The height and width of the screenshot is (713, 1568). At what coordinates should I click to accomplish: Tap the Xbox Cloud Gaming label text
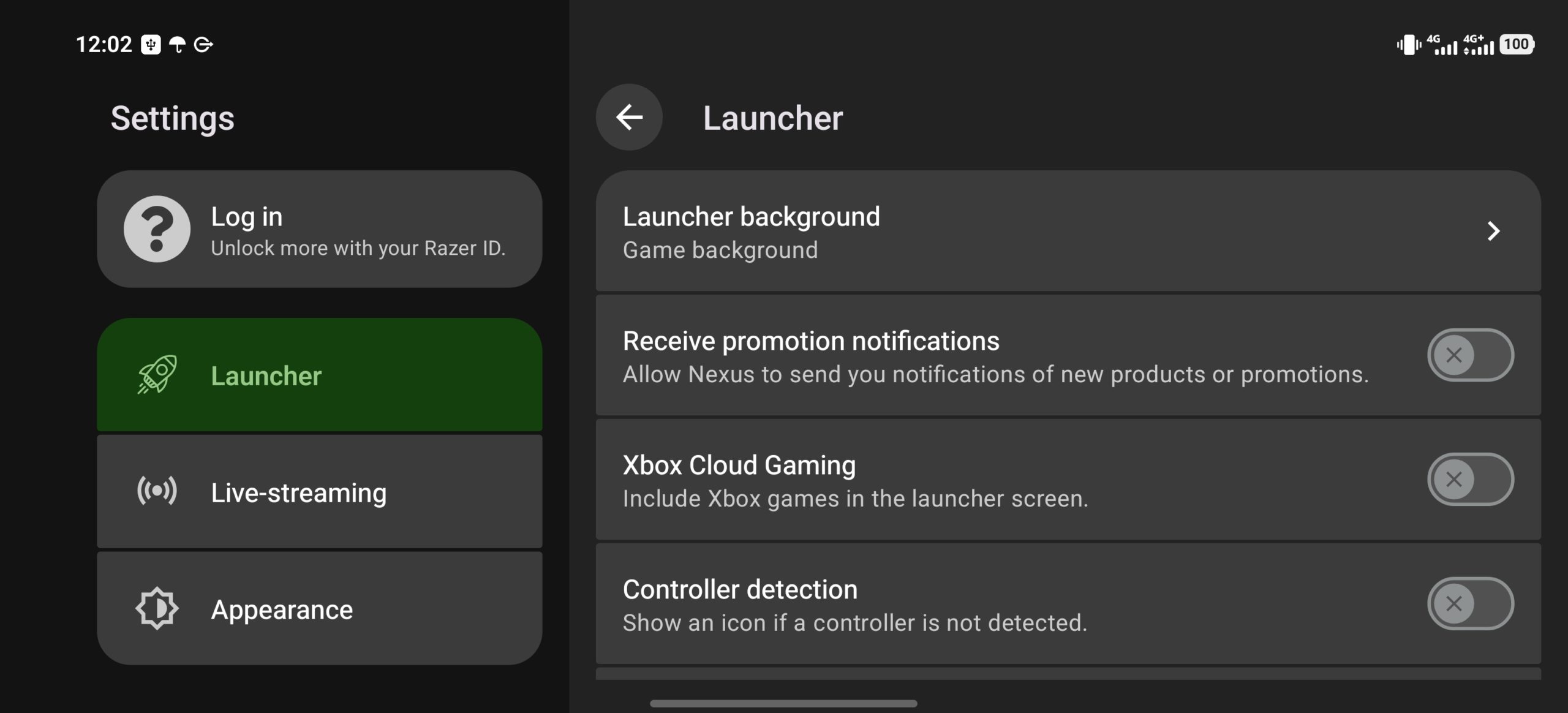coord(739,465)
